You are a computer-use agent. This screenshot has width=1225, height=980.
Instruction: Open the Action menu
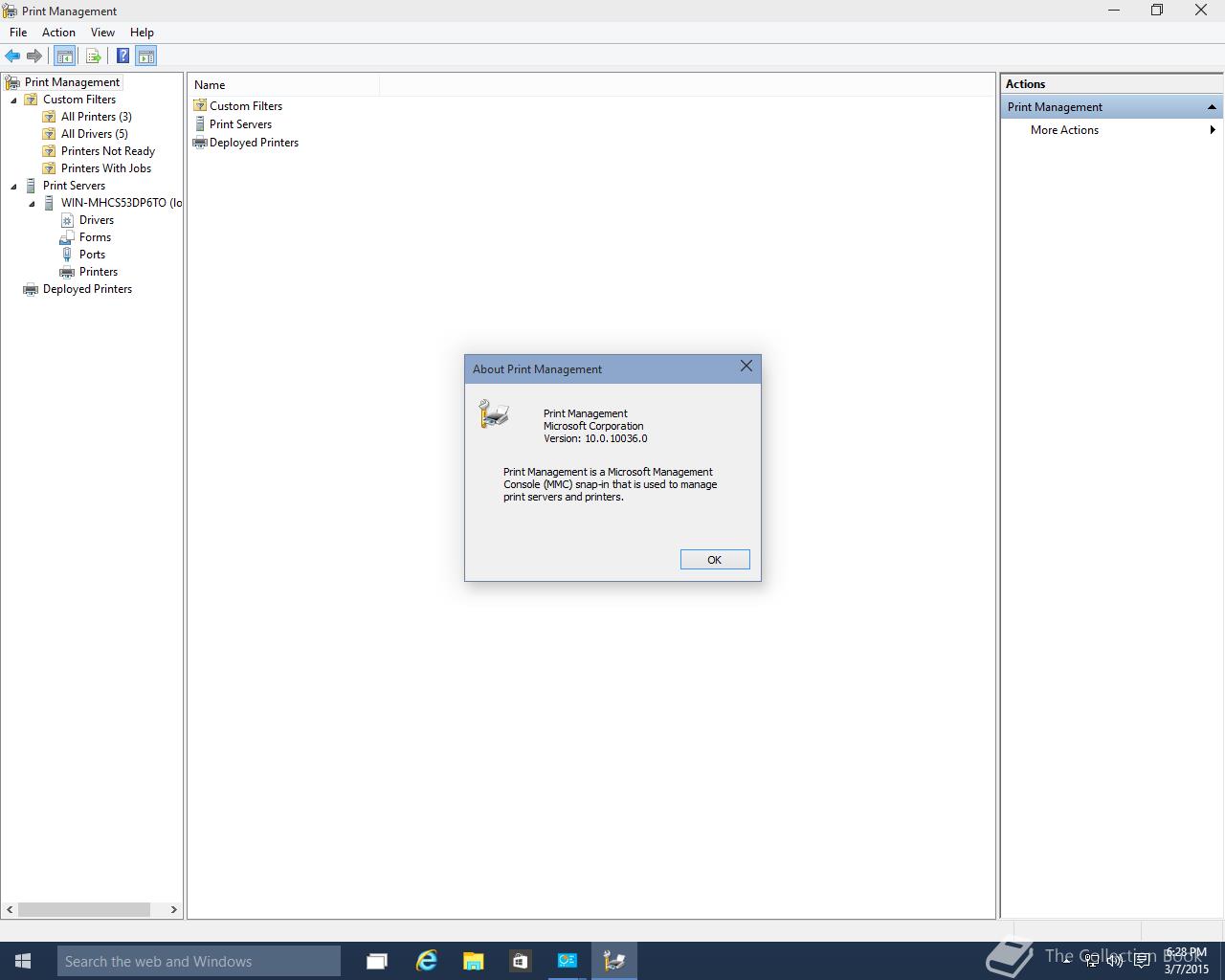point(58,33)
